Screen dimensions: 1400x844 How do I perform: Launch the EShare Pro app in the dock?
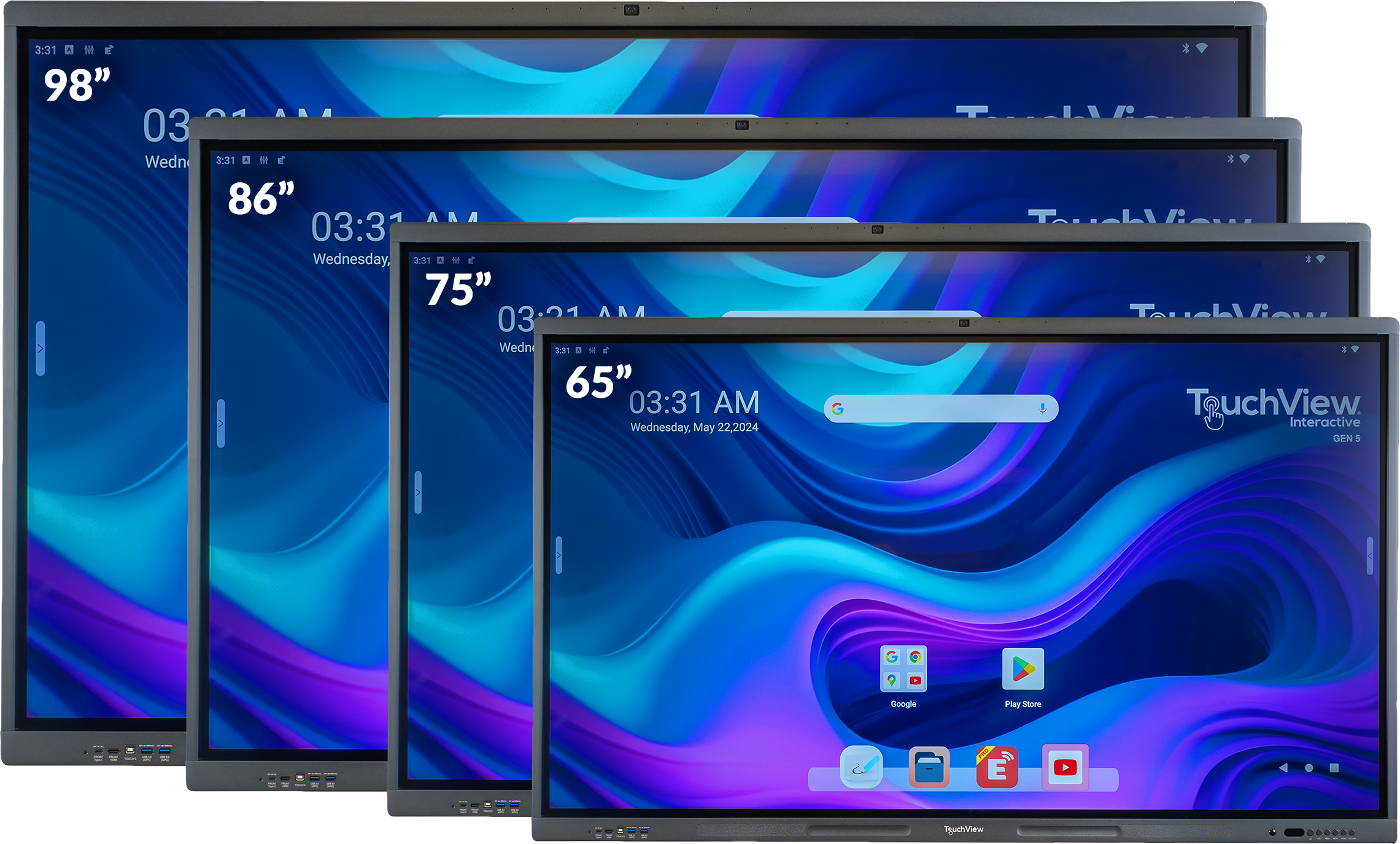tap(997, 767)
